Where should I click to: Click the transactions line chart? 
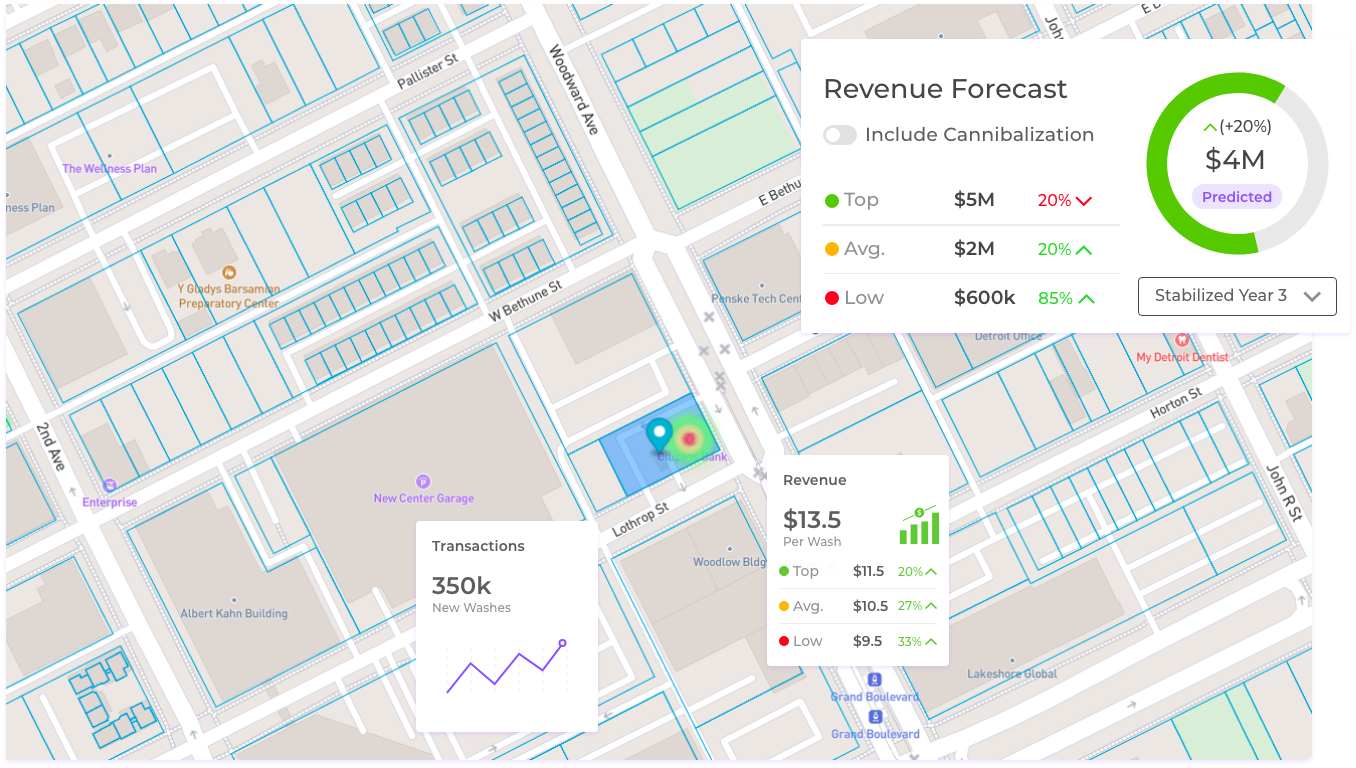pos(506,667)
